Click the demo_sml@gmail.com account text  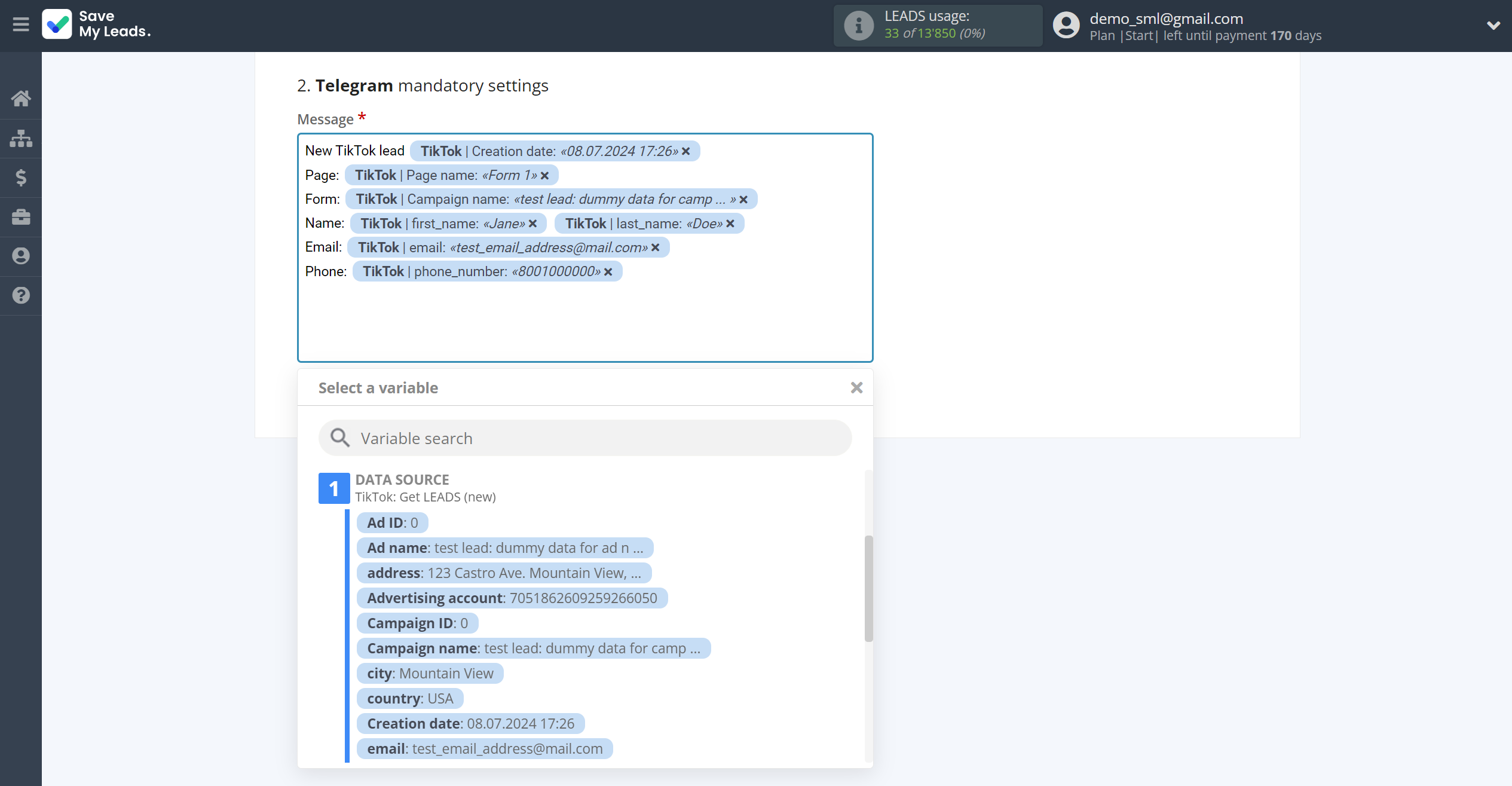1166,19
